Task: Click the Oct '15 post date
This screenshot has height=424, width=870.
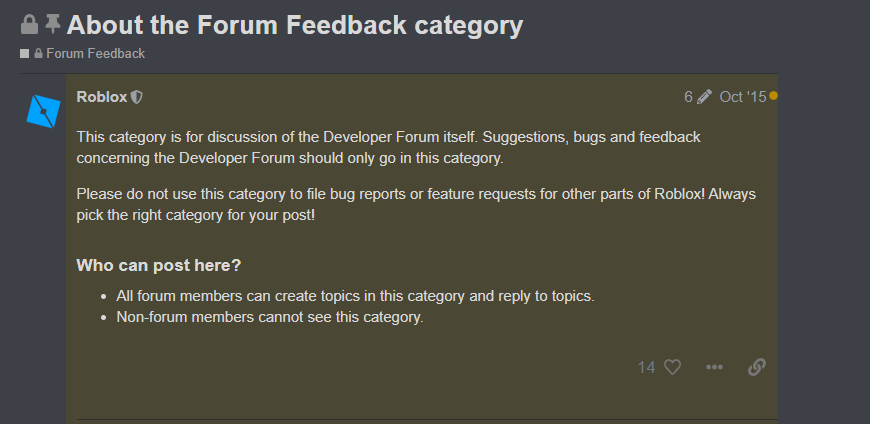Action: [742, 97]
